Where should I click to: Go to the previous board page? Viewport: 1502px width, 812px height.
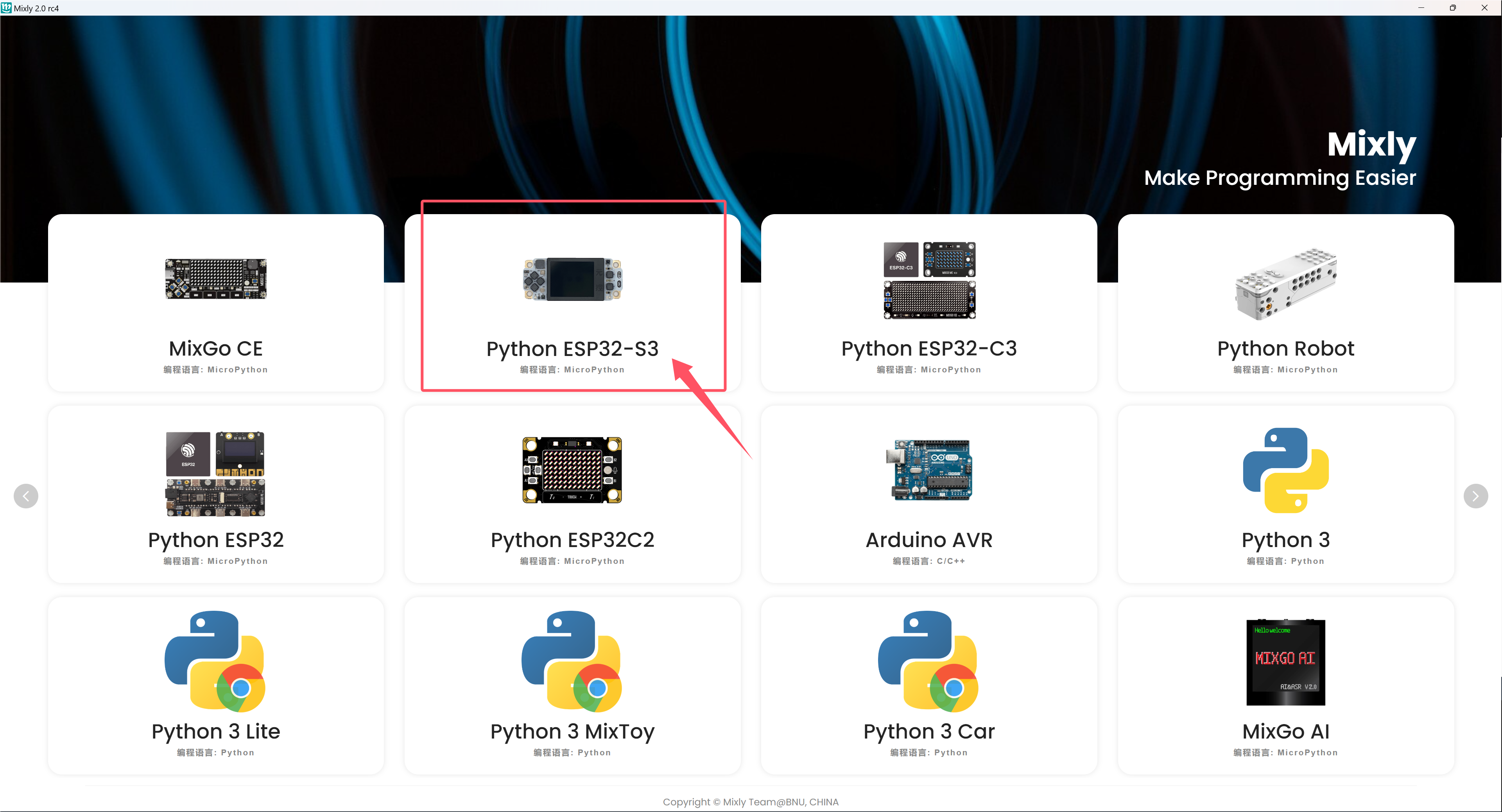pyautogui.click(x=26, y=495)
